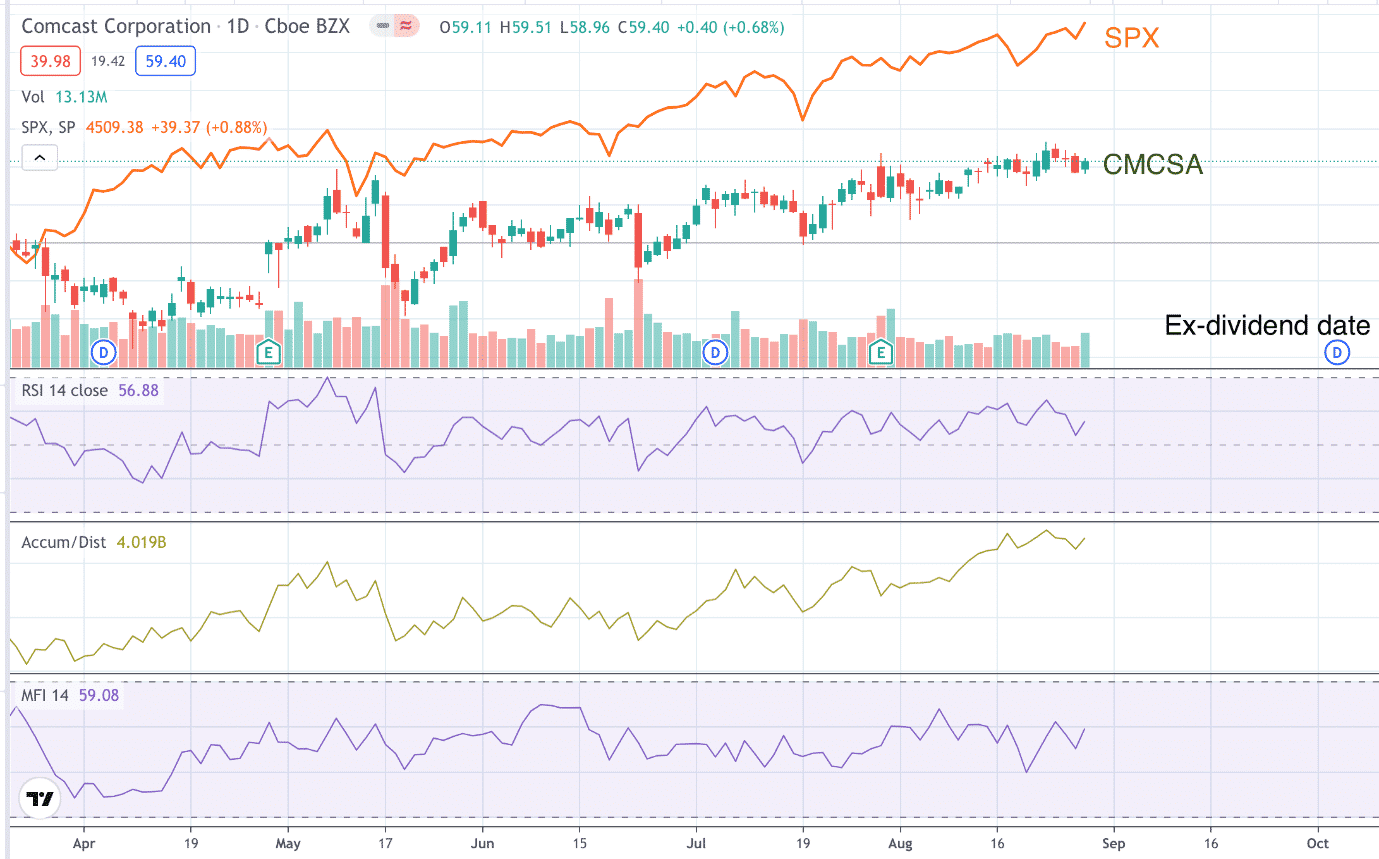Click the SPX price 4509.38 value
The height and width of the screenshot is (859, 1379).
115,127
